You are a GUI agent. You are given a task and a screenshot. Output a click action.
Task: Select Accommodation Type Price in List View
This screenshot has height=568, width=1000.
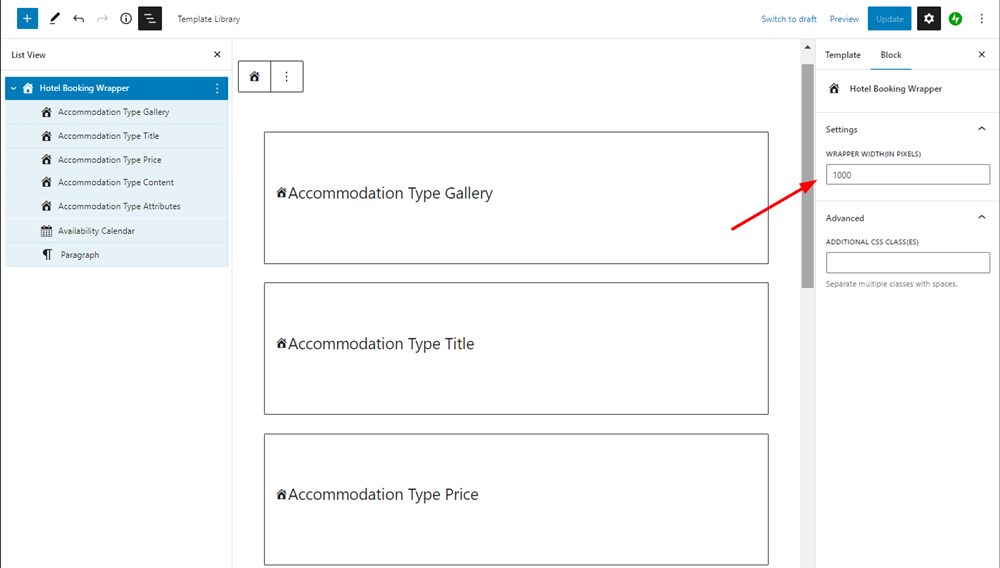click(117, 159)
